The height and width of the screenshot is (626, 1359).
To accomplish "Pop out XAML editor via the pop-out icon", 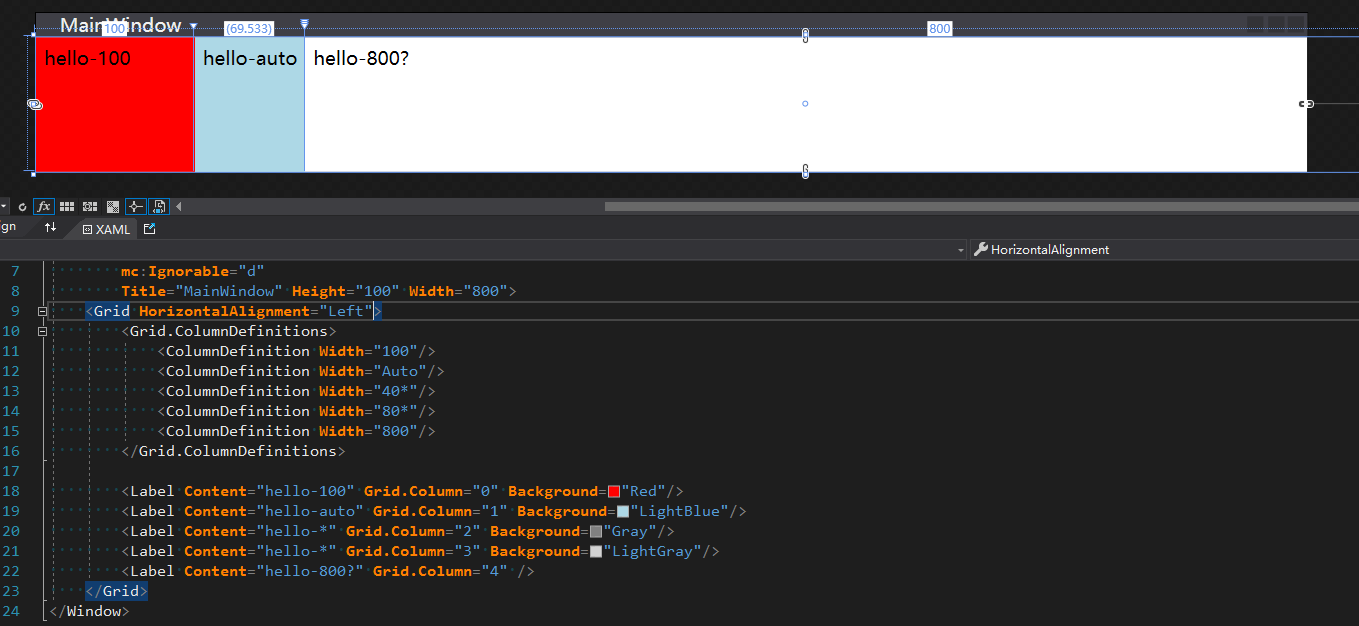I will tap(148, 228).
